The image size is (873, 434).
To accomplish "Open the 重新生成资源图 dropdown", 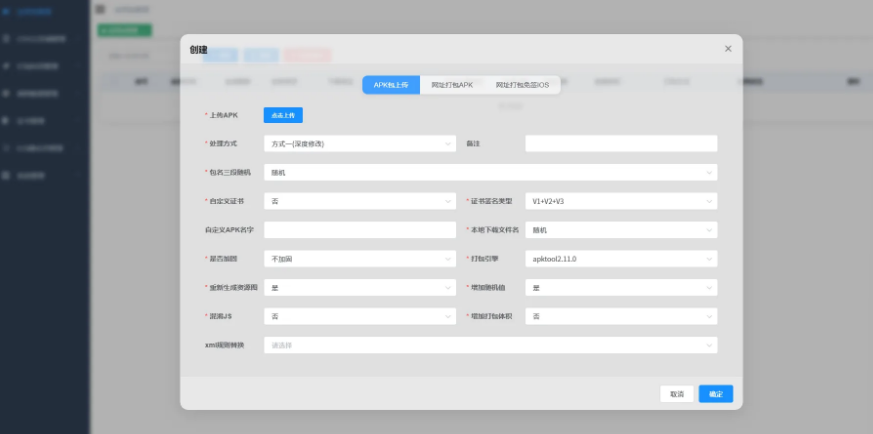I will [x=360, y=288].
